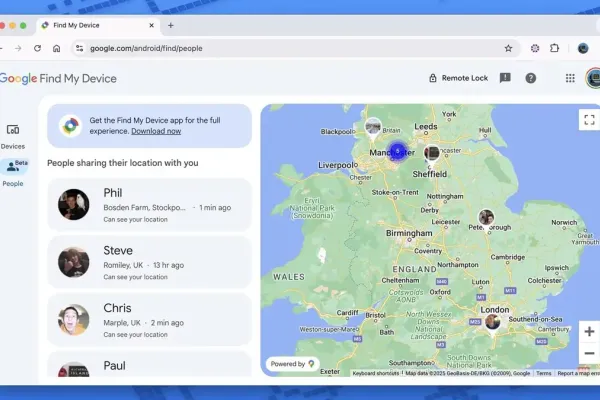
Task: Open site information icon in address bar
Action: click(80, 48)
